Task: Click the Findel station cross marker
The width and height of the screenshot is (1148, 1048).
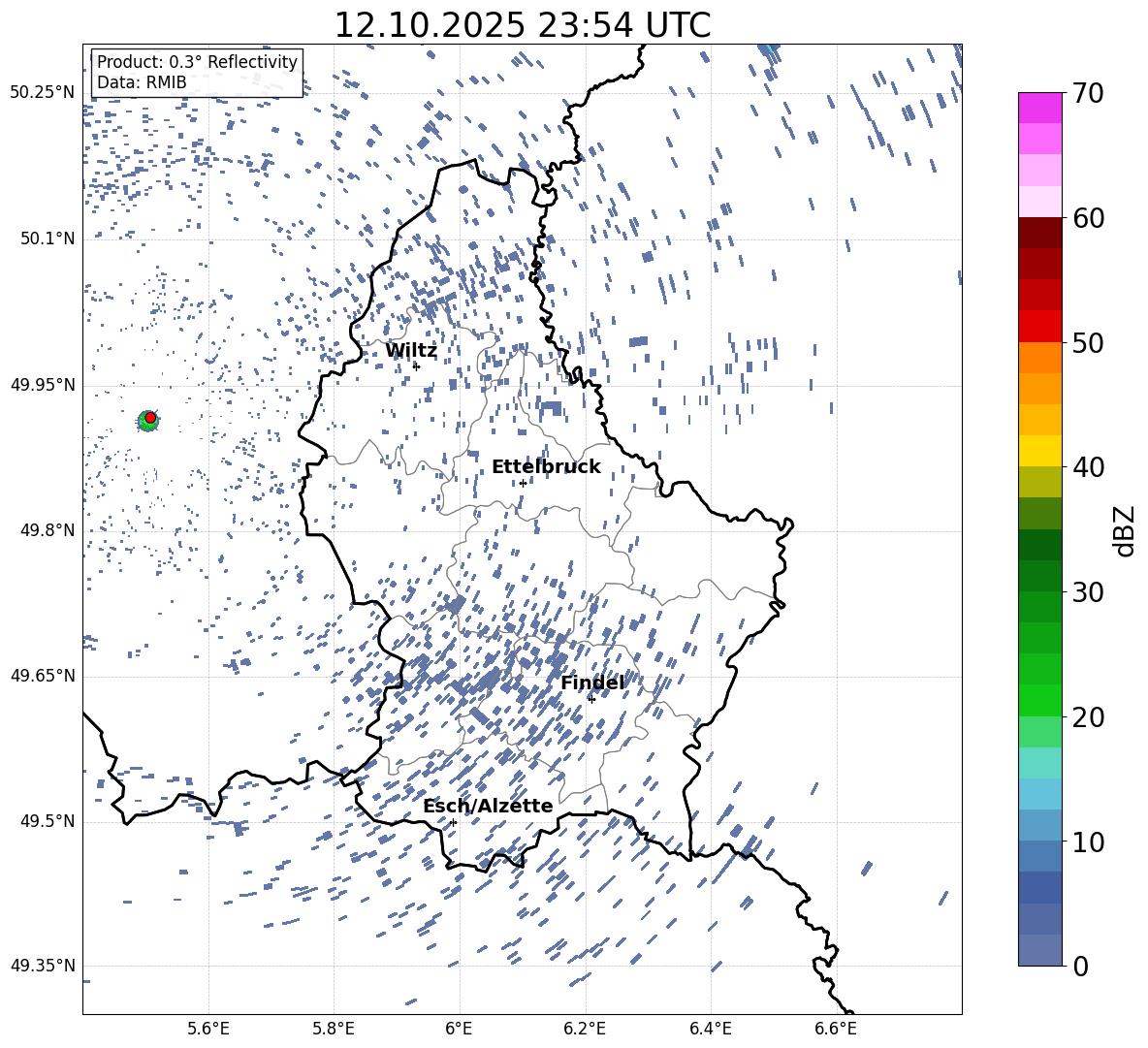Action: click(591, 699)
